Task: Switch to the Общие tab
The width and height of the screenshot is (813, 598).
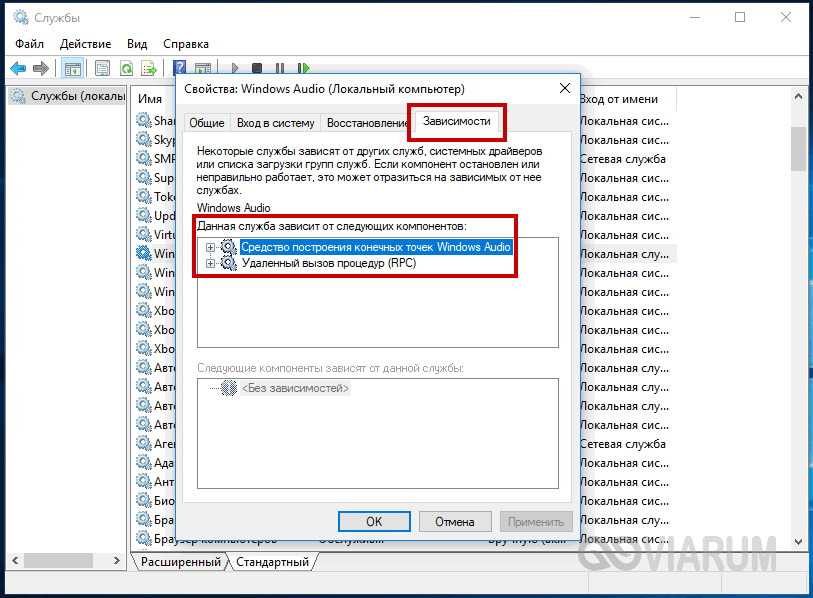Action: (x=206, y=123)
